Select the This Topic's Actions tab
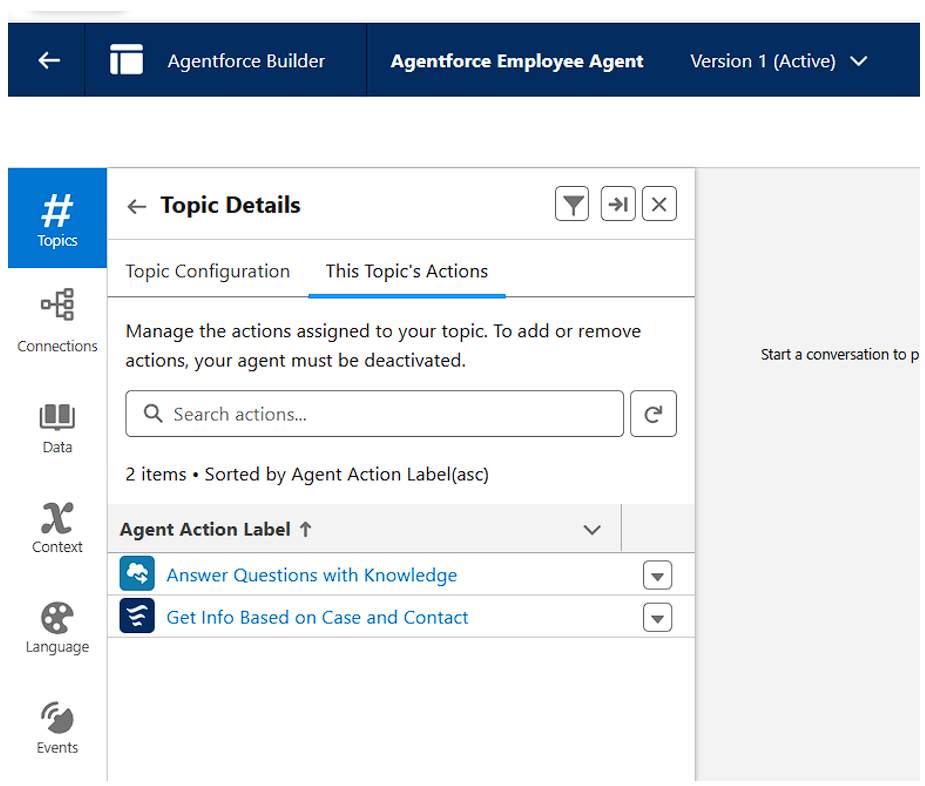This screenshot has width=925, height=786. (406, 271)
